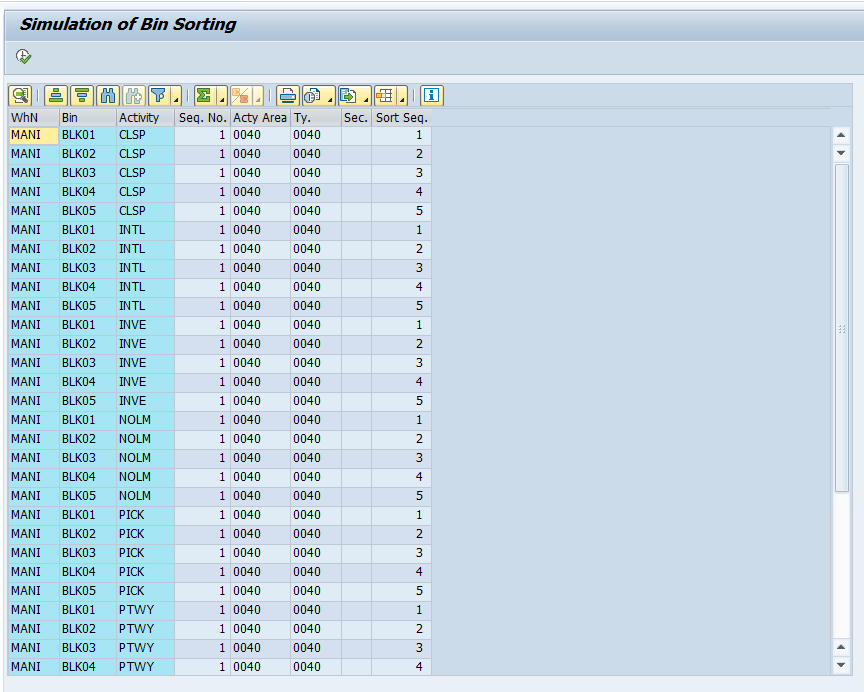Open the Details magnifier icon
The height and width of the screenshot is (692, 864).
coord(20,96)
